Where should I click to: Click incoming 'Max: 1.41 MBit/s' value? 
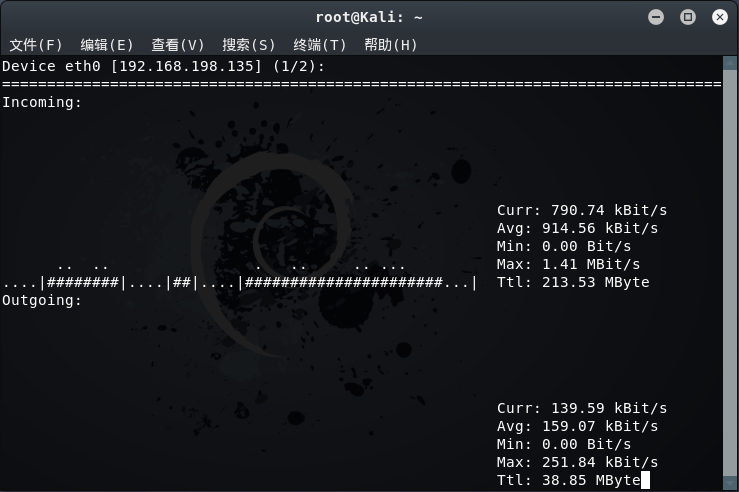568,264
